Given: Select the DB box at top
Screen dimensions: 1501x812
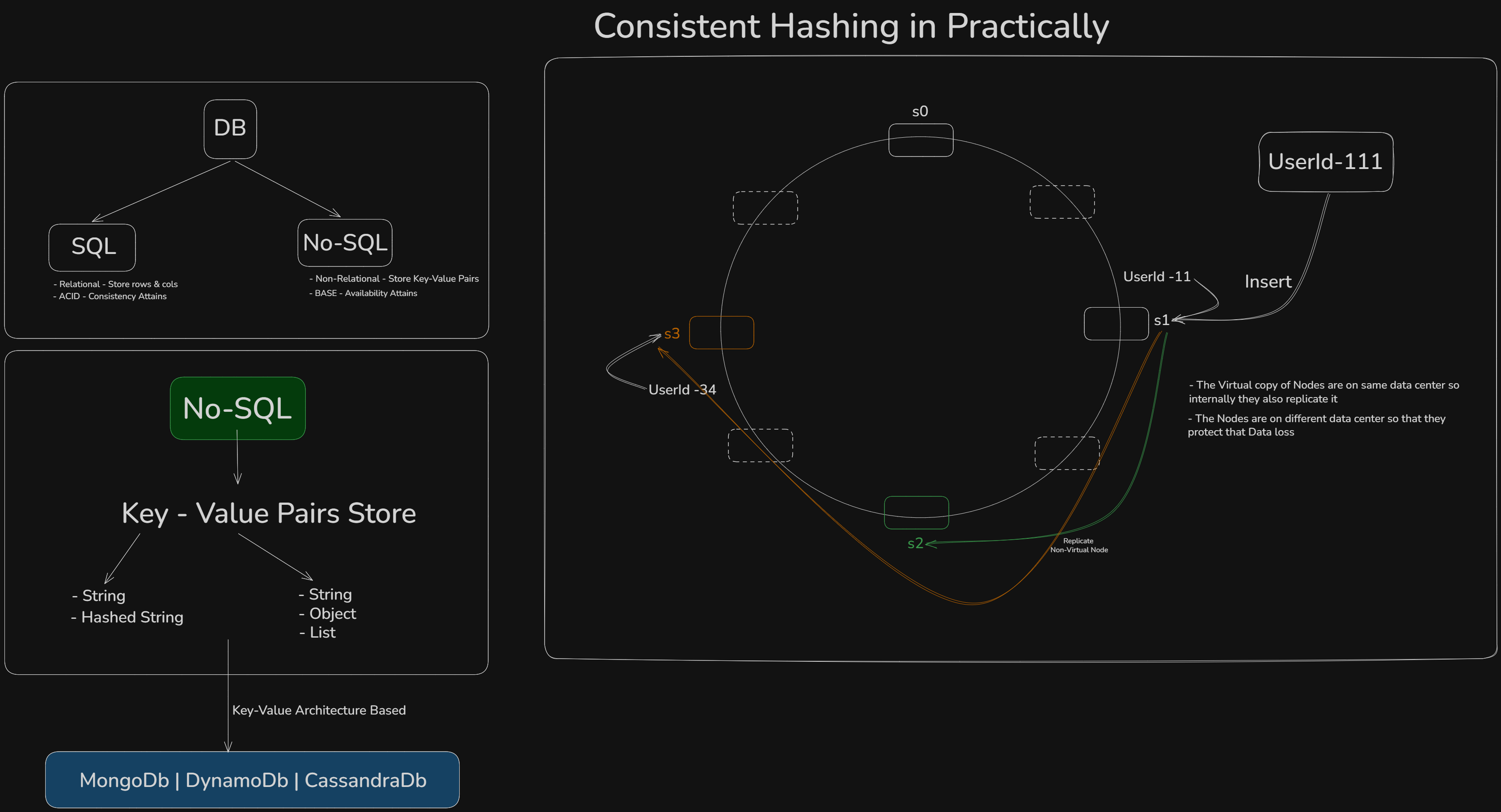Looking at the screenshot, I should pos(230,129).
